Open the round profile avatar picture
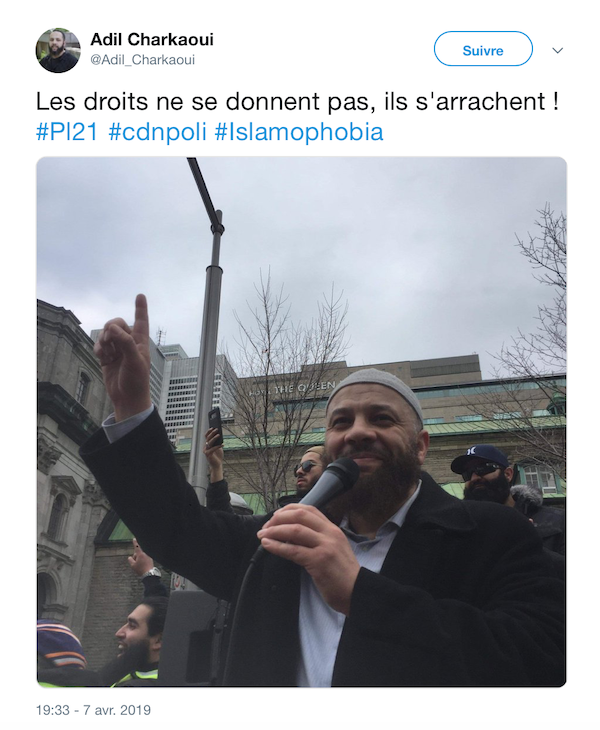Viewport: 600px width, 730px height. (x=58, y=50)
